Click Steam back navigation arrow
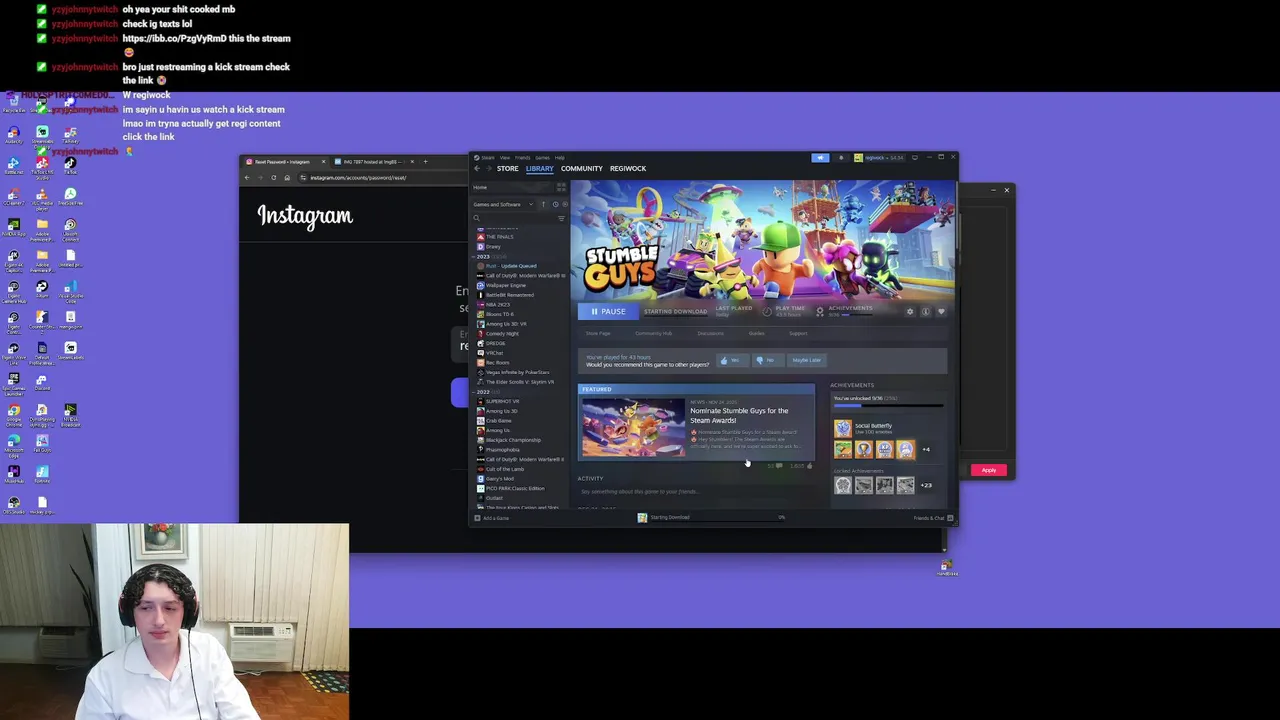This screenshot has width=1280, height=720. tap(476, 168)
